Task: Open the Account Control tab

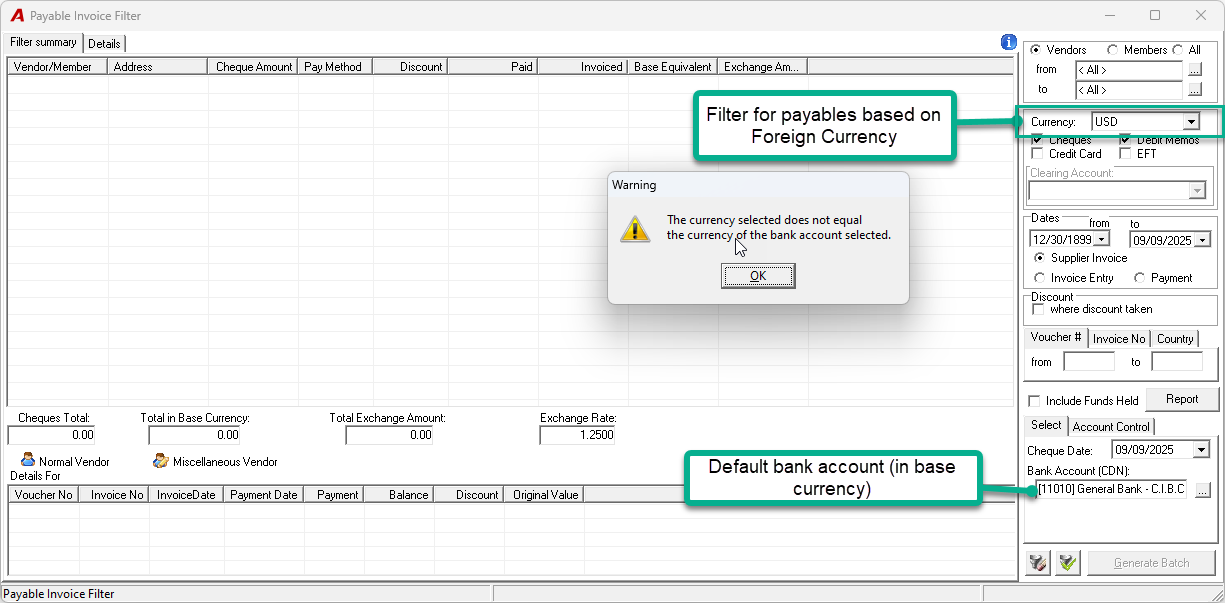Action: 1111,427
